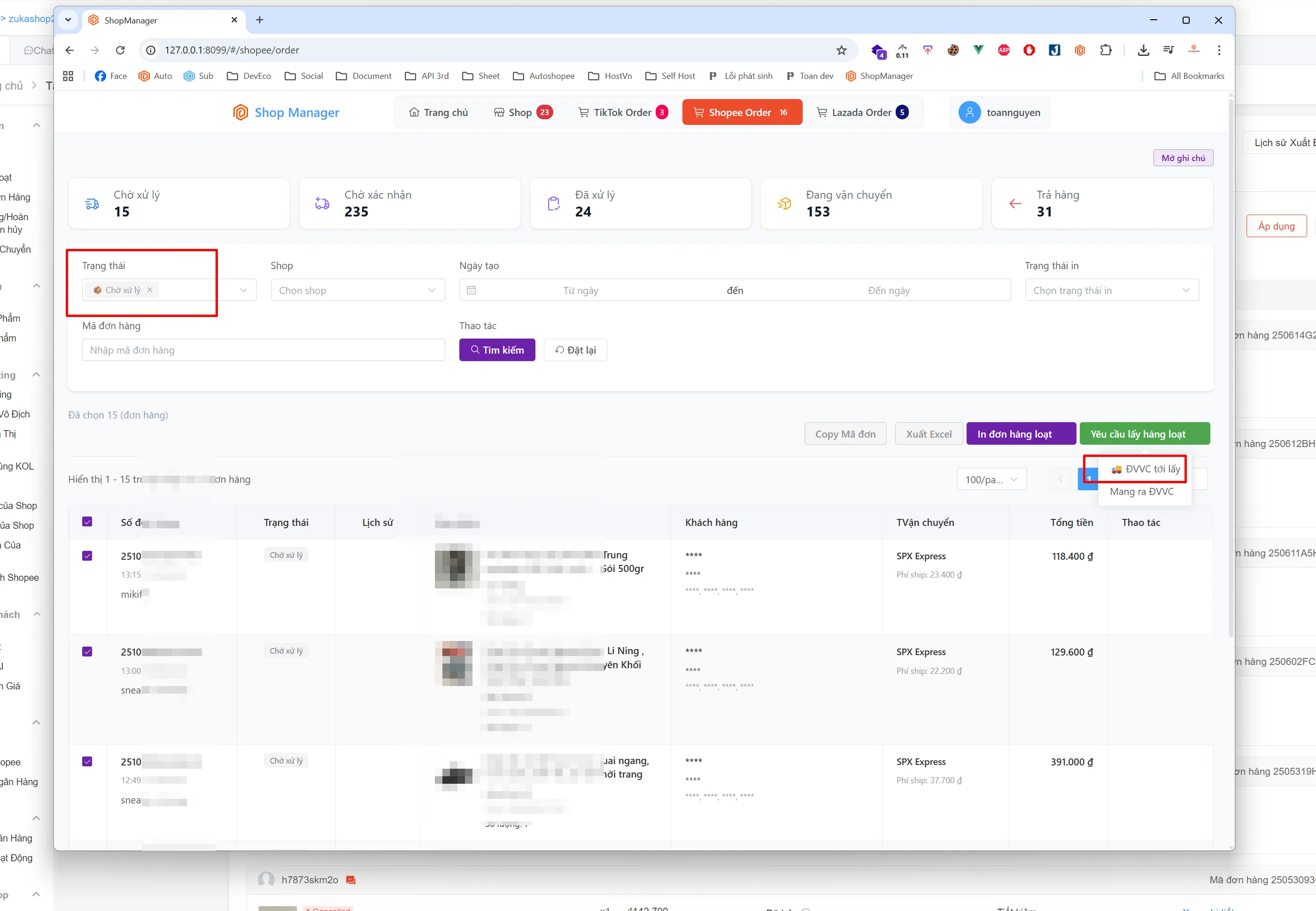Open the Chrome three-dot menu
The height and width of the screenshot is (911, 1316).
tap(1219, 50)
